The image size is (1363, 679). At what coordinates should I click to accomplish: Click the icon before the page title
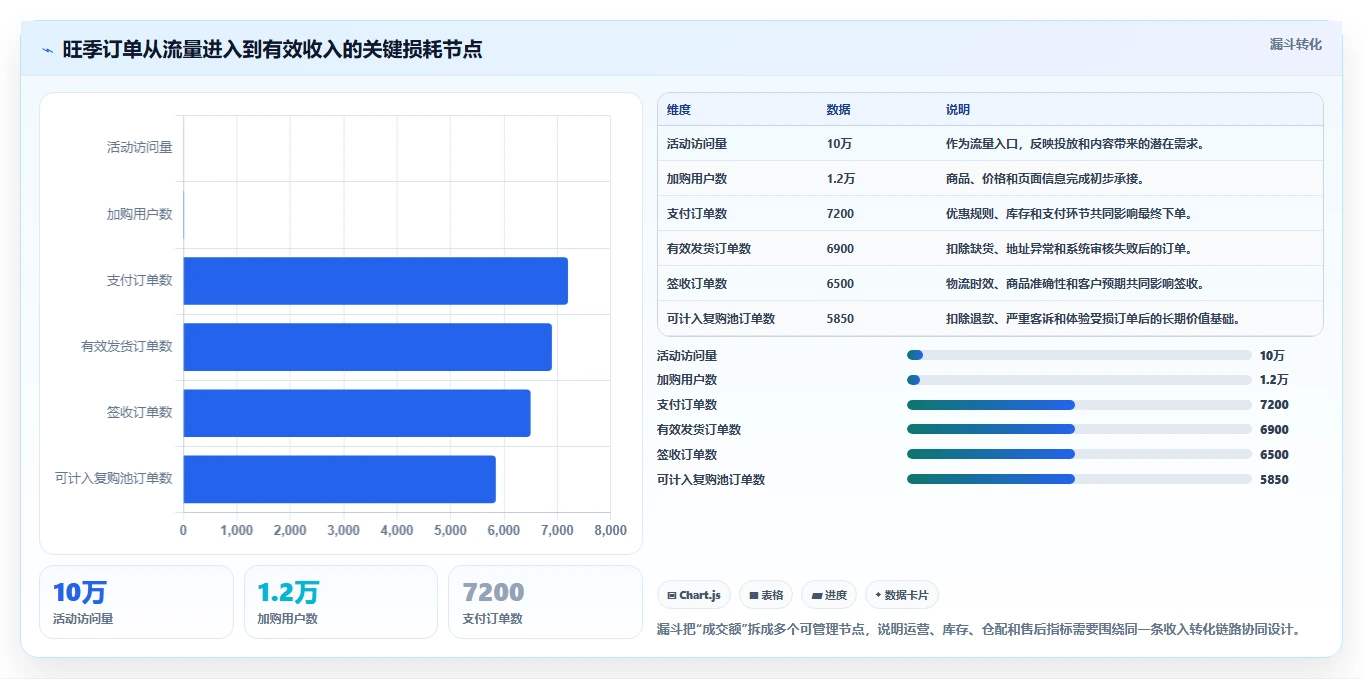point(48,50)
